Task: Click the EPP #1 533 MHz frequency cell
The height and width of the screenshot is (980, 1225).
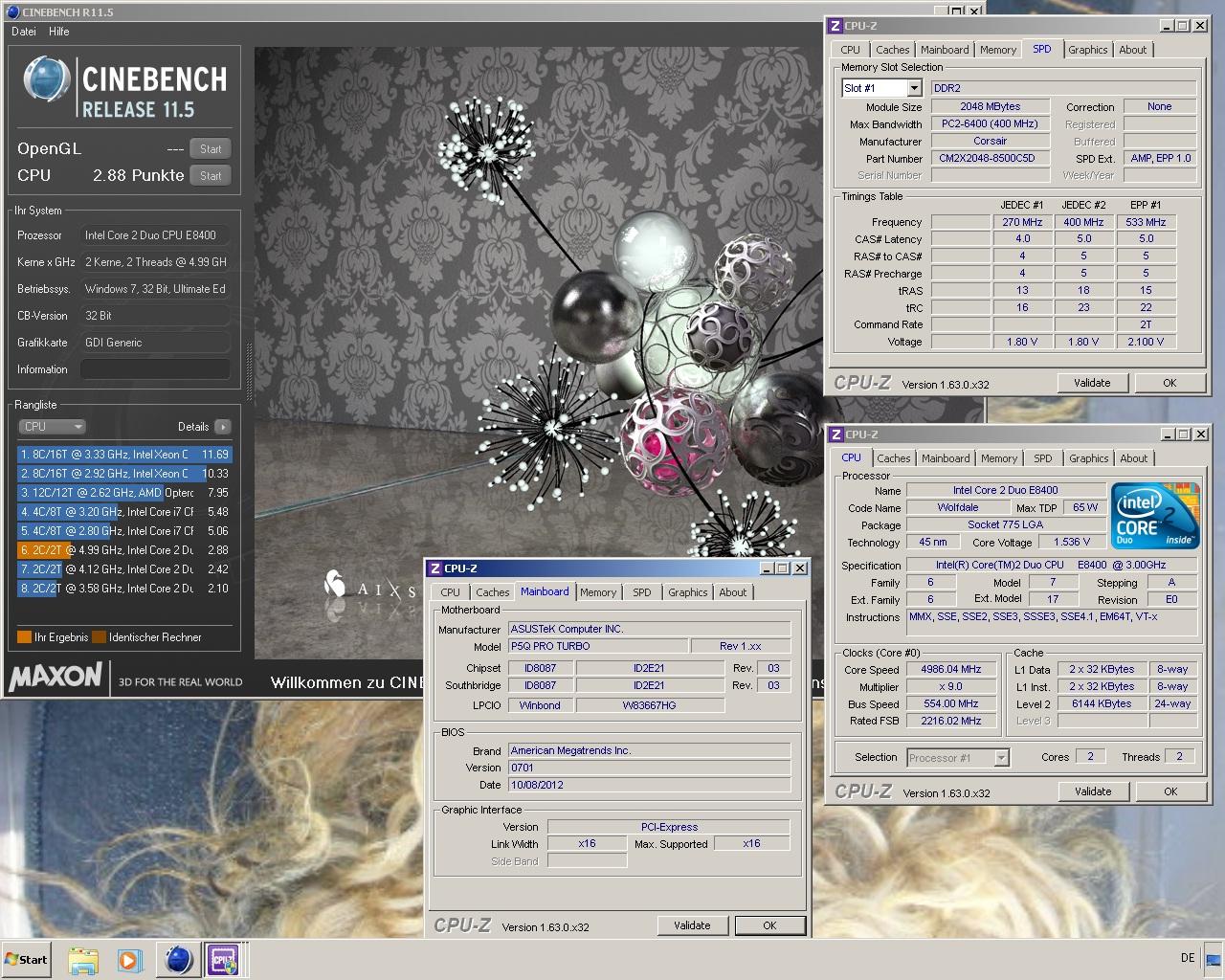Action: [x=1146, y=222]
